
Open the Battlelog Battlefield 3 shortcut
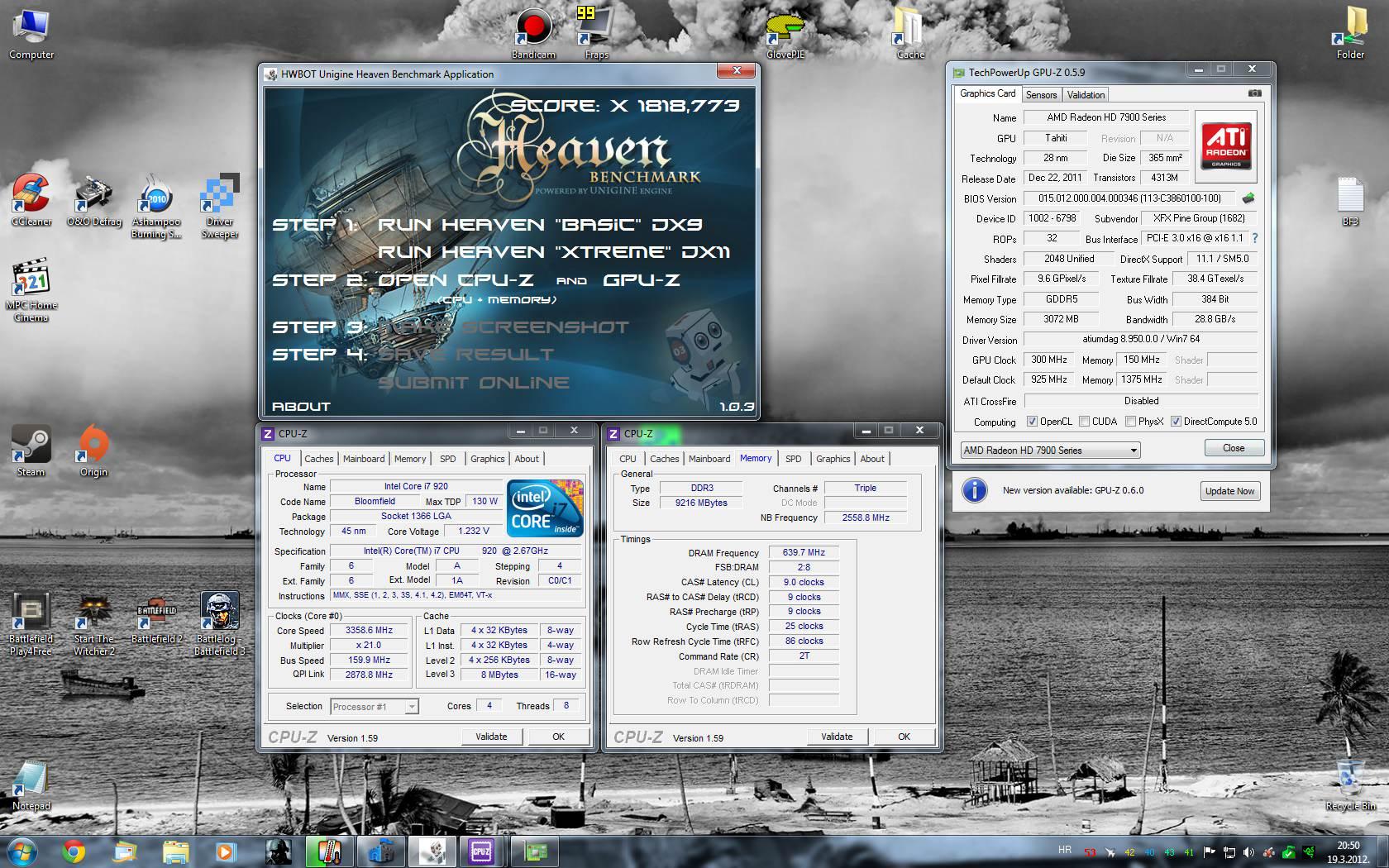click(219, 624)
